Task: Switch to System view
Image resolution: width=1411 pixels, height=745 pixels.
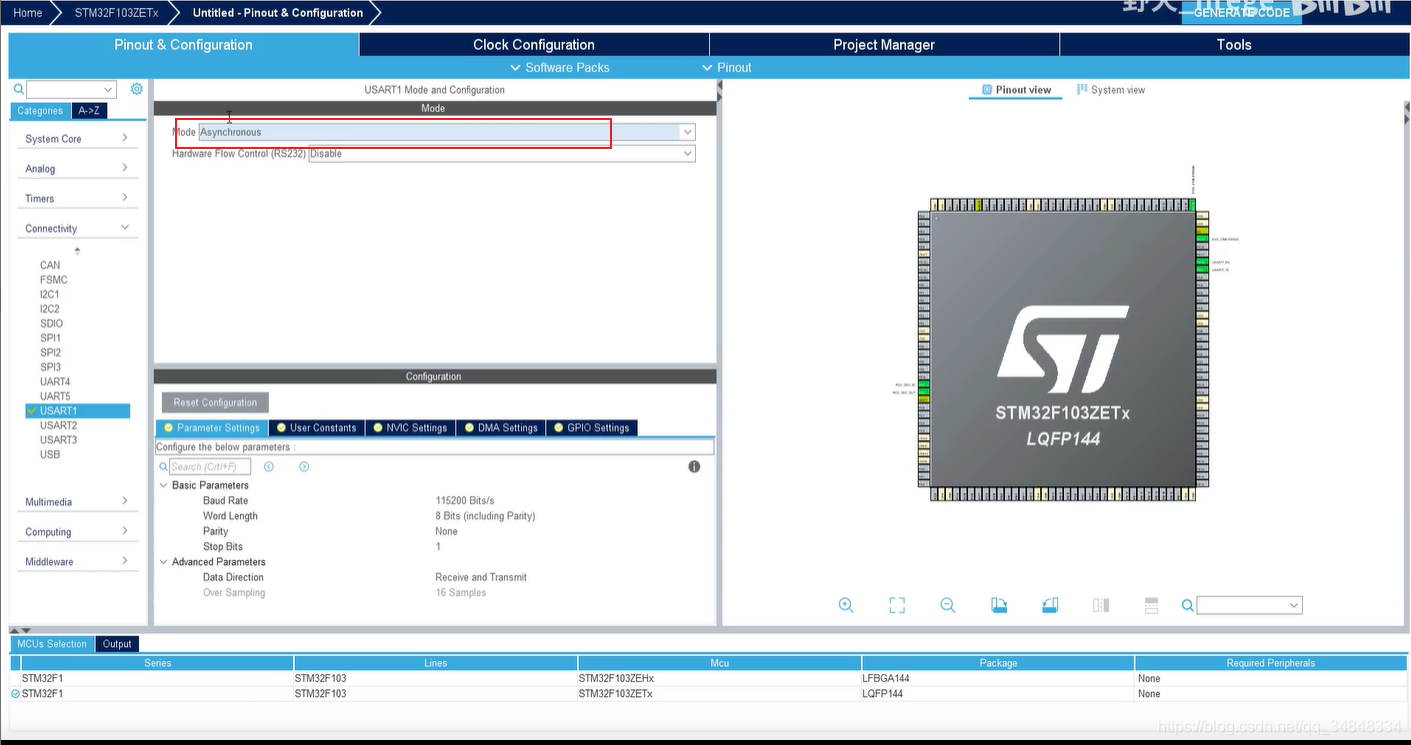Action: click(x=1110, y=90)
